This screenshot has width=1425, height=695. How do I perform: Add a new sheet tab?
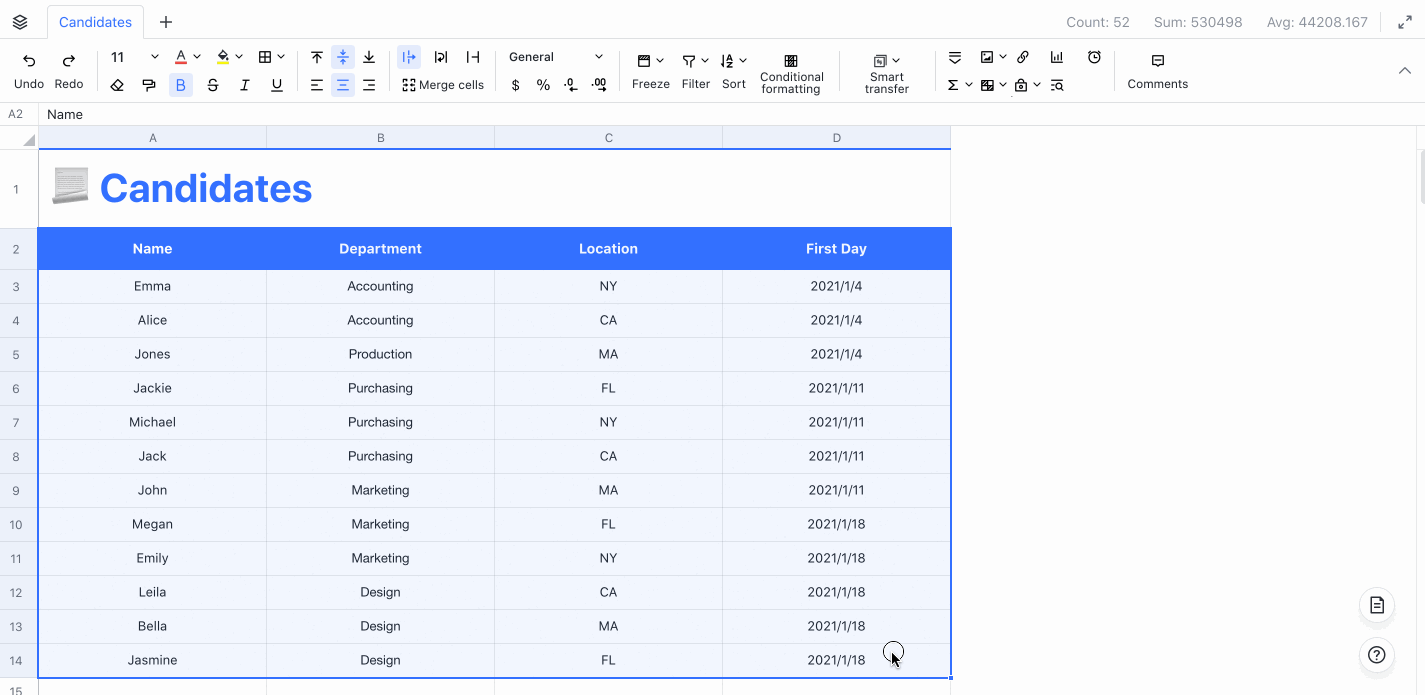[x=166, y=21]
